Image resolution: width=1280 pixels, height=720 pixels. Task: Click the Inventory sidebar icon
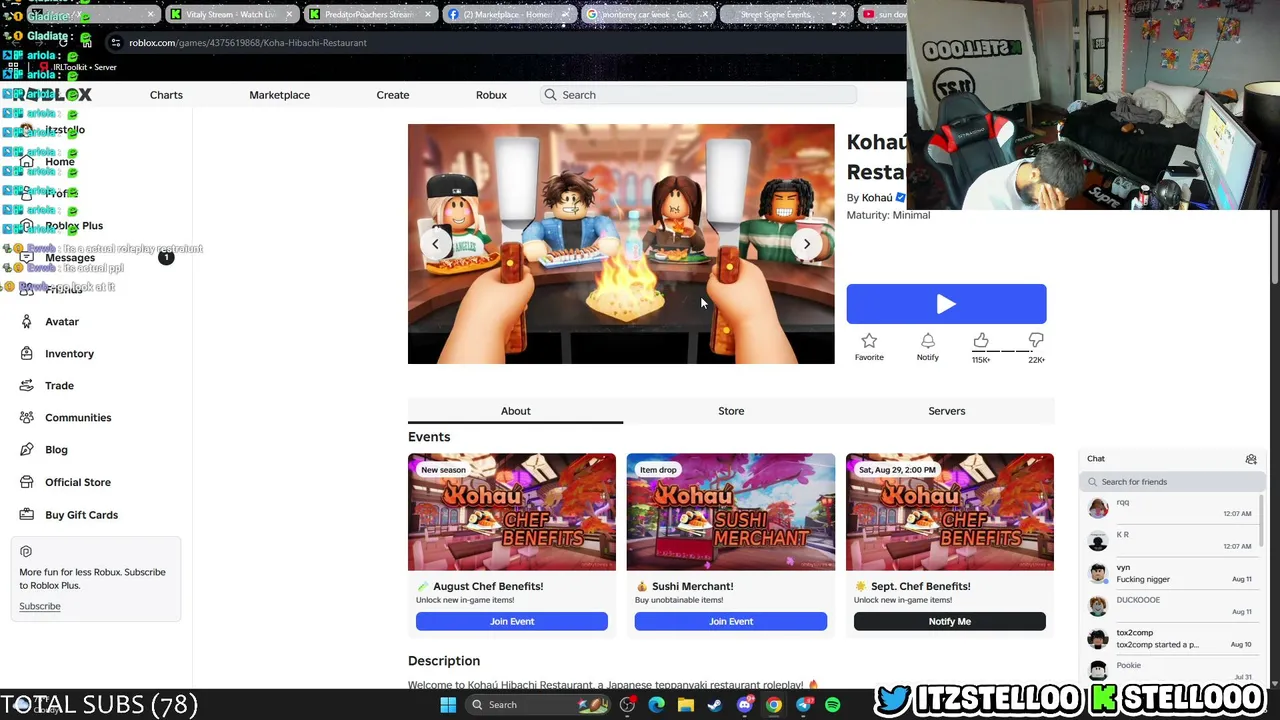pos(27,353)
